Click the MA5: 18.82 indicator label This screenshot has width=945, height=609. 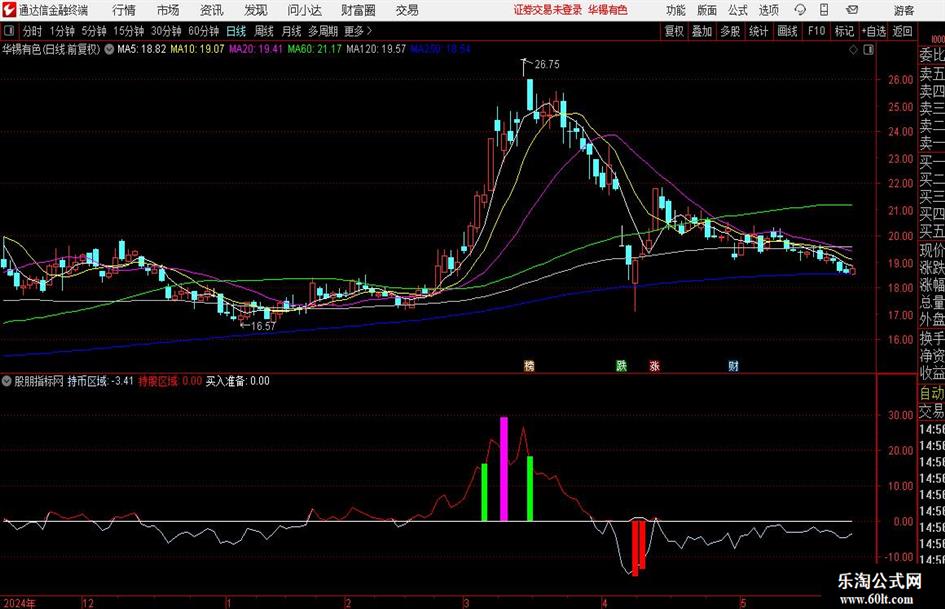coord(142,49)
